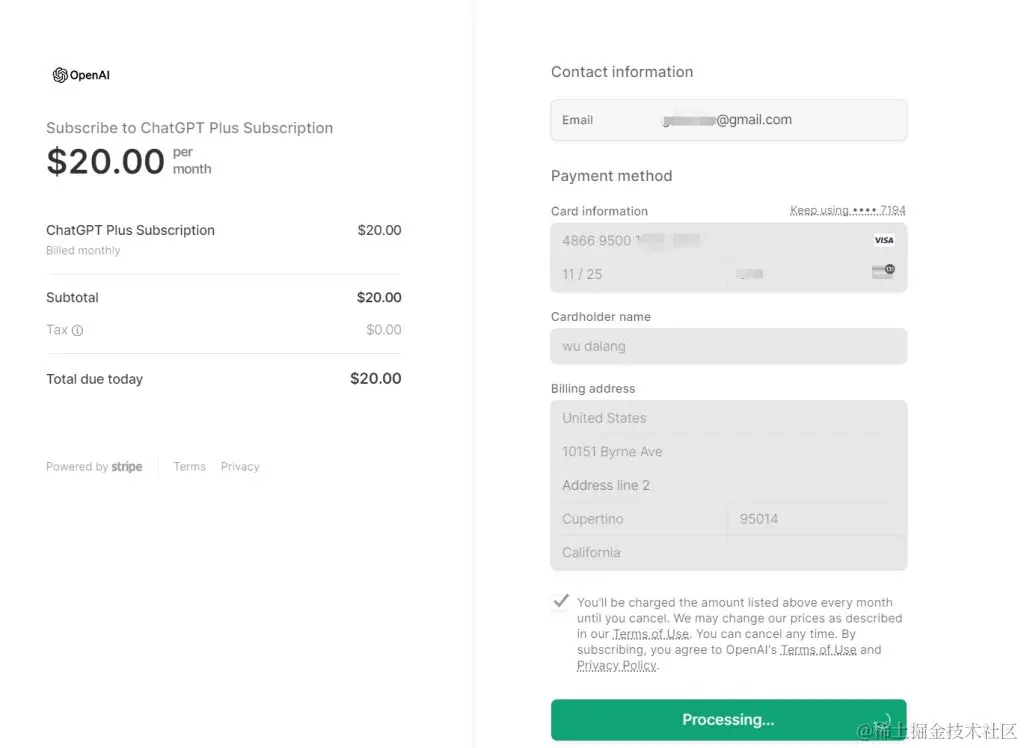The image size is (1024, 748).
Task: Open the Terms link near Stripe
Action: [189, 467]
